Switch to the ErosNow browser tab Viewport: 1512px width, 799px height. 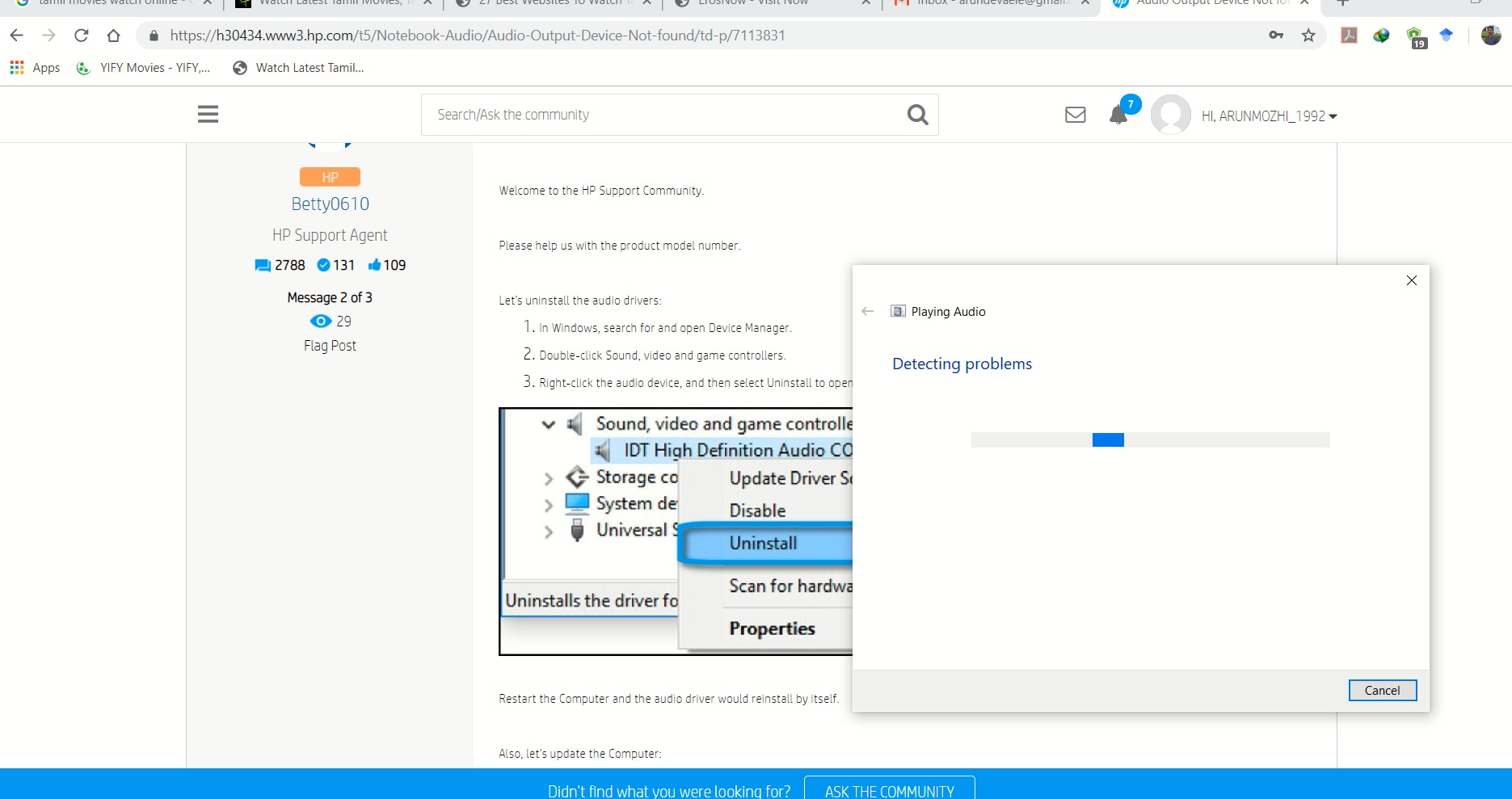coord(768,3)
